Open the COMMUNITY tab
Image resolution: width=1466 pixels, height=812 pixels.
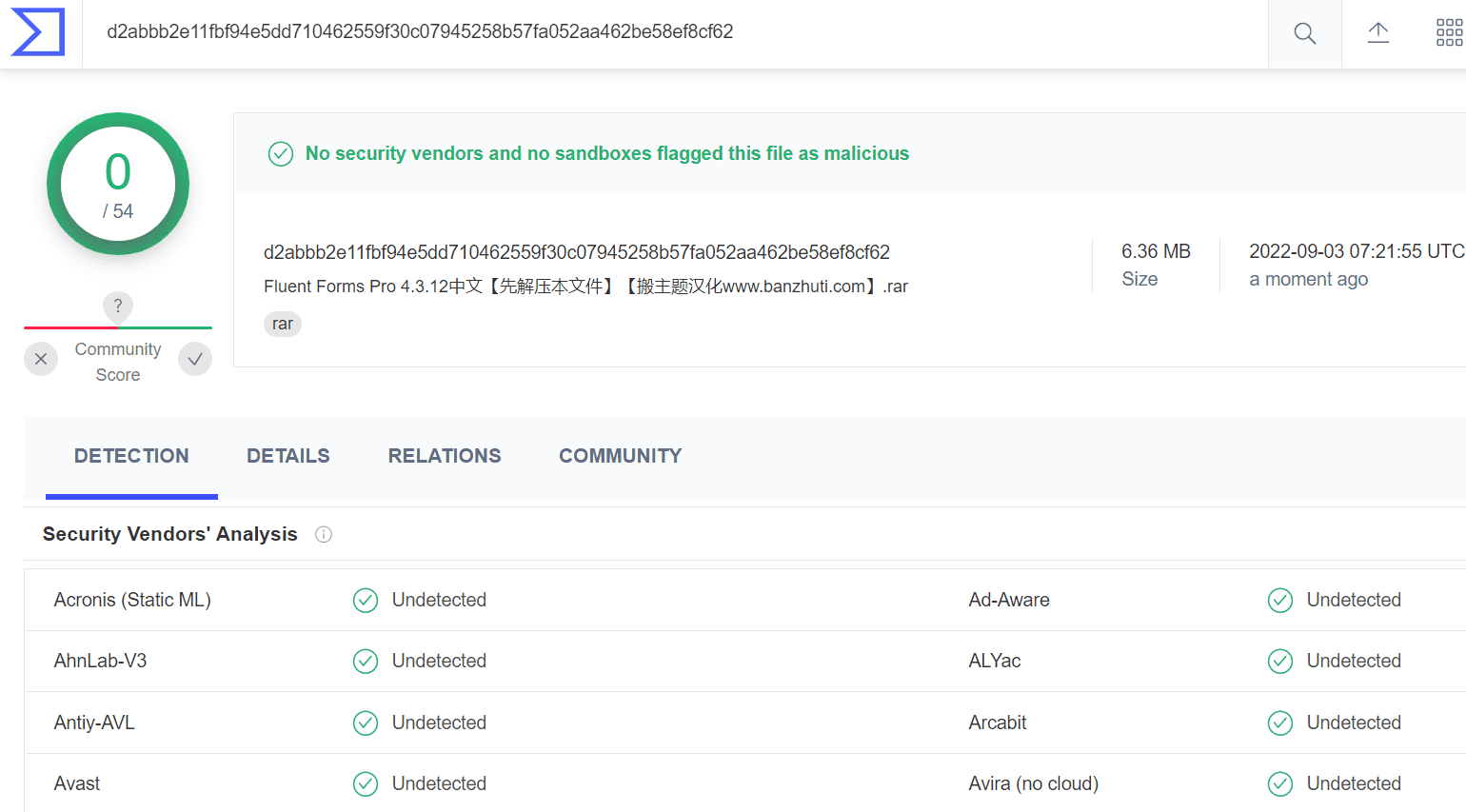[x=621, y=456]
